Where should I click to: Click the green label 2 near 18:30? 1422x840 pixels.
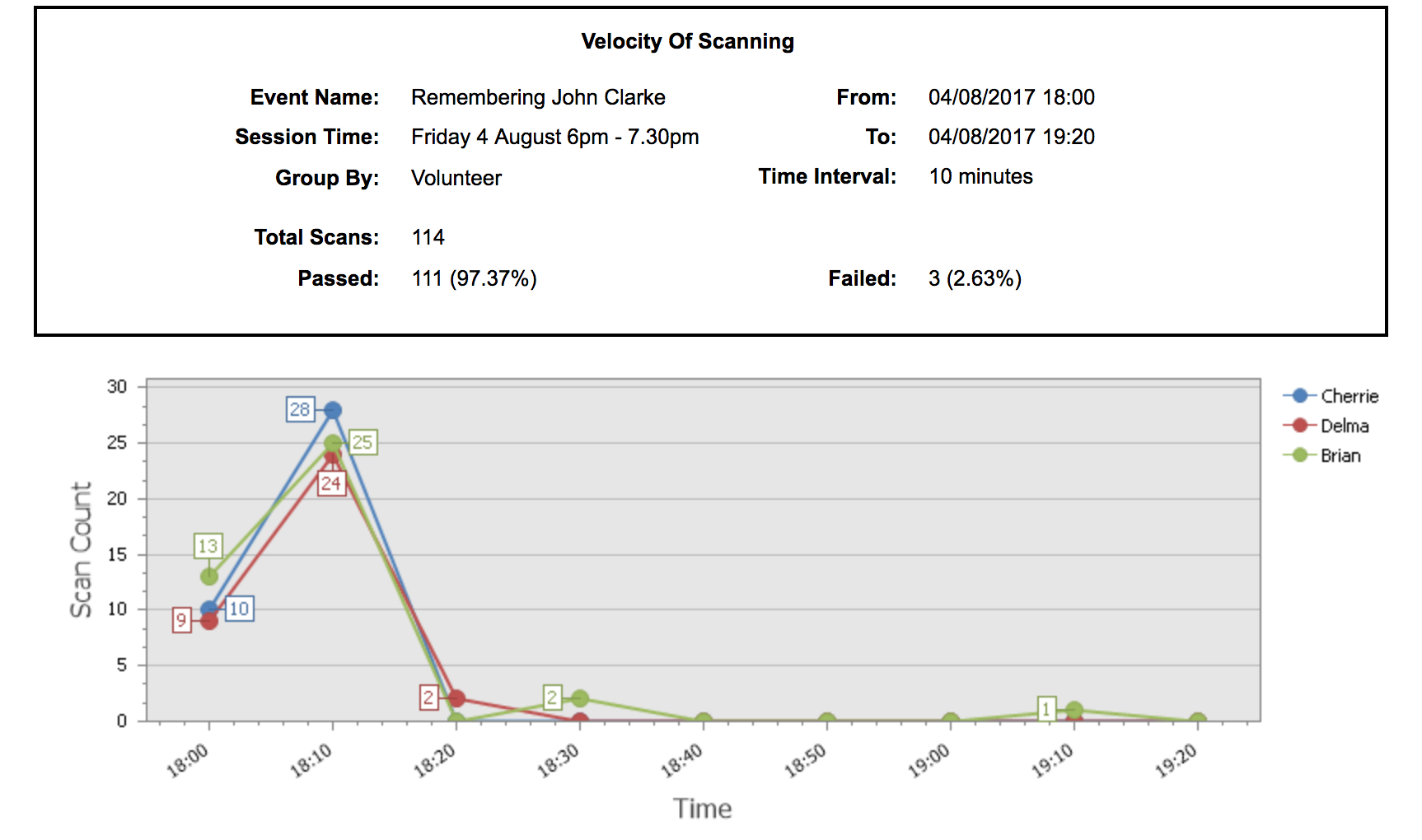coord(552,698)
